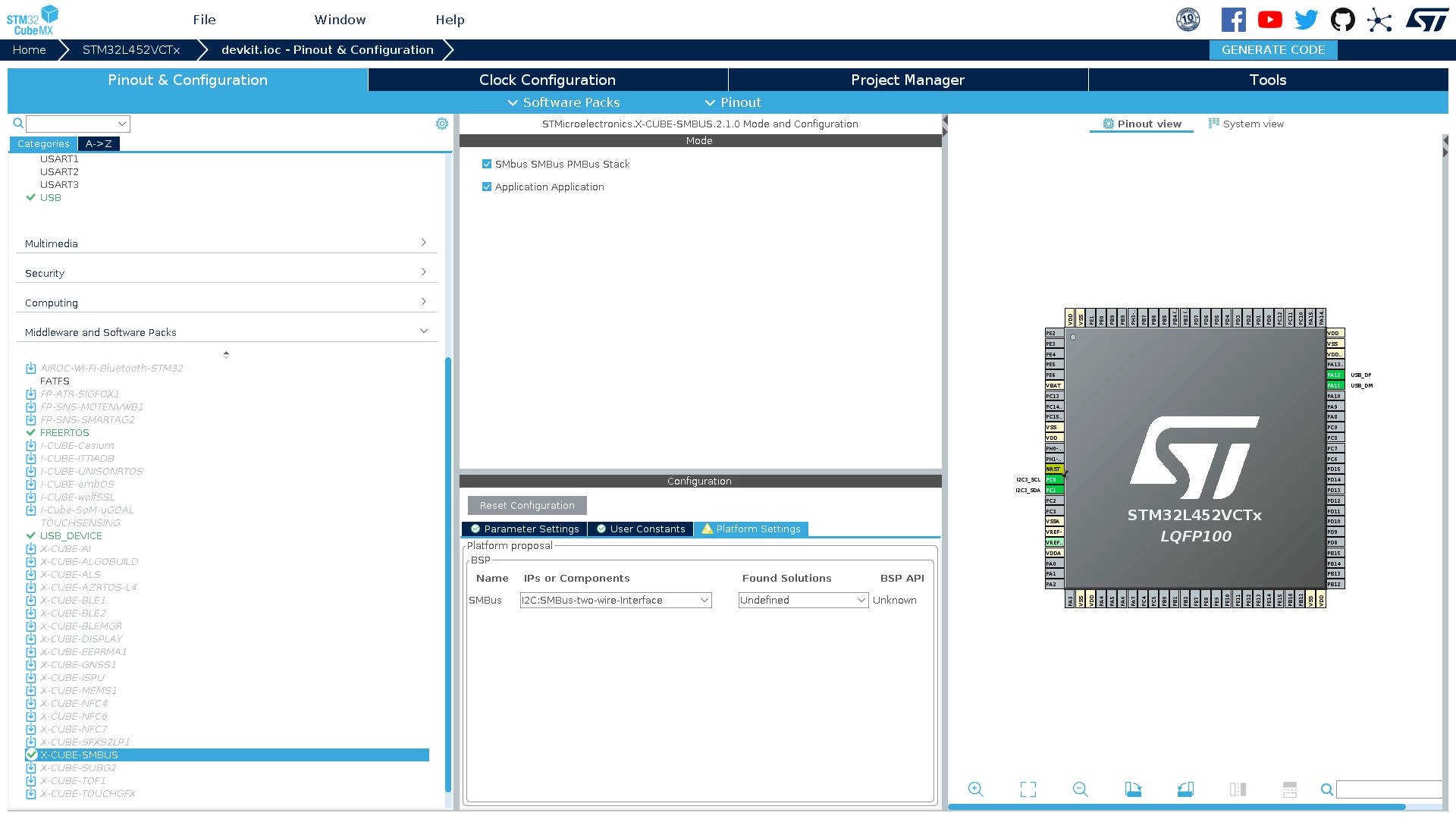Uncheck SMbus SMBus PMBus Stack checkbox
This screenshot has height=819, width=1456.
pyautogui.click(x=487, y=164)
